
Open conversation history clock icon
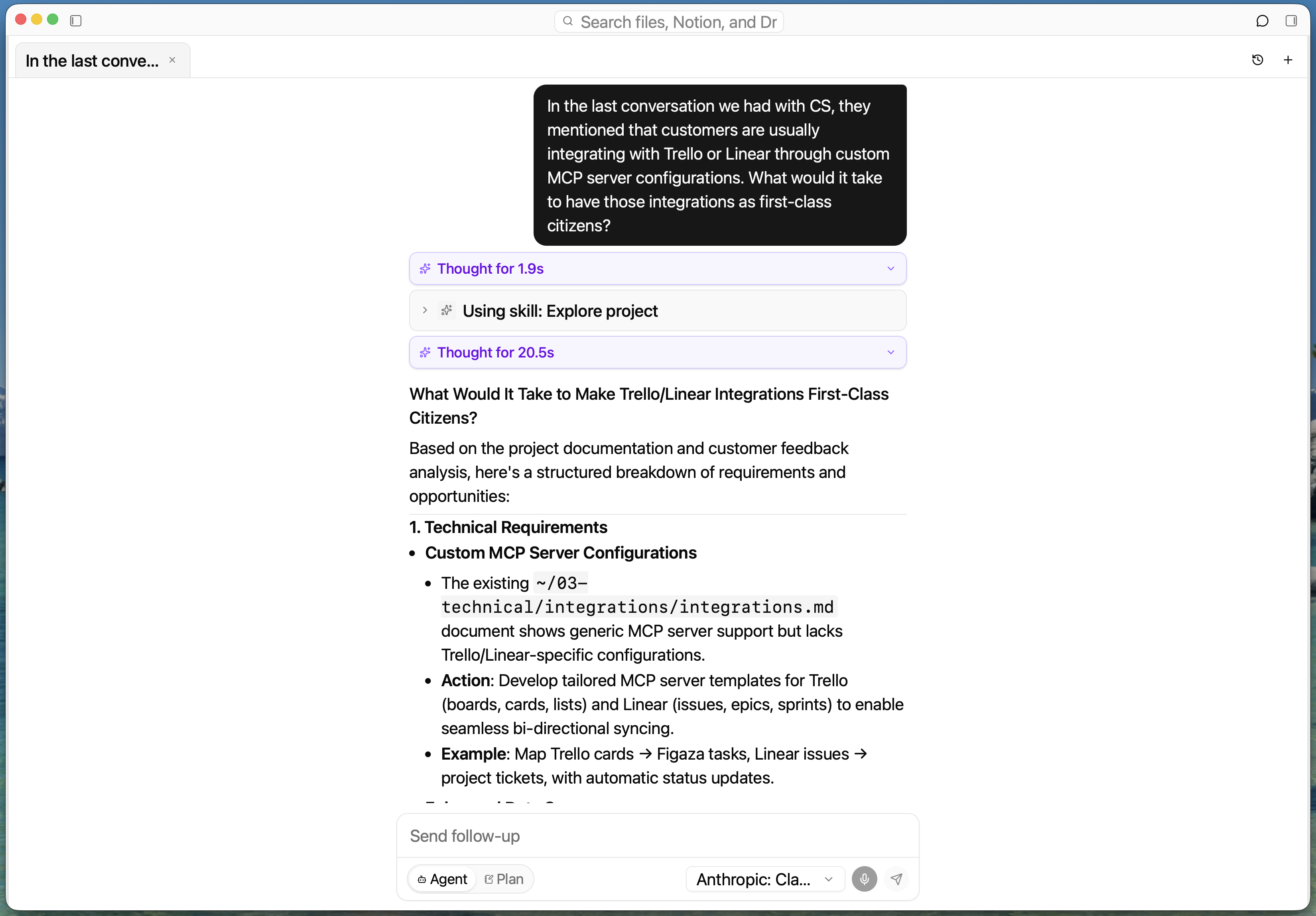[1257, 60]
